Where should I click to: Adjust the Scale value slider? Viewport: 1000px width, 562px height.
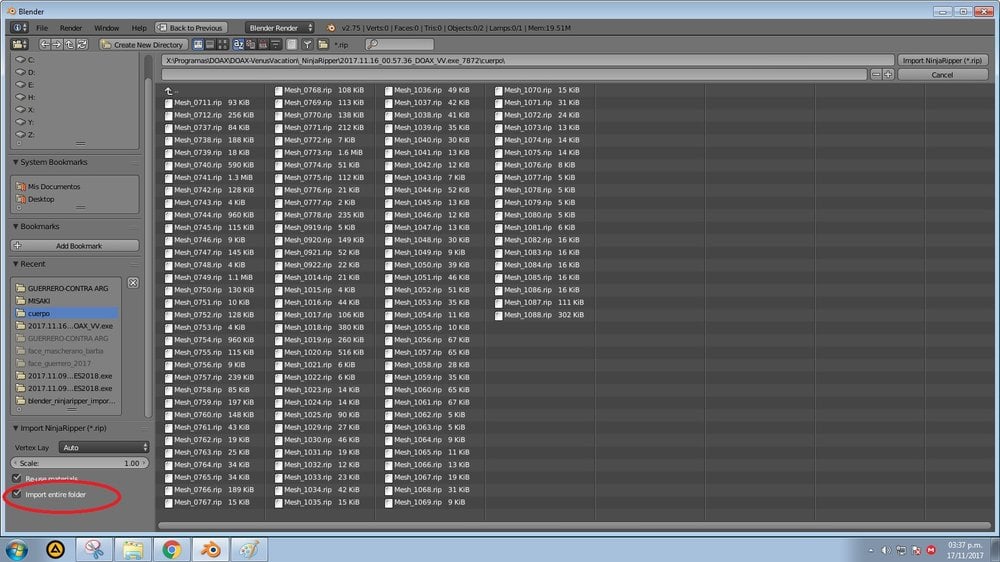[80, 463]
